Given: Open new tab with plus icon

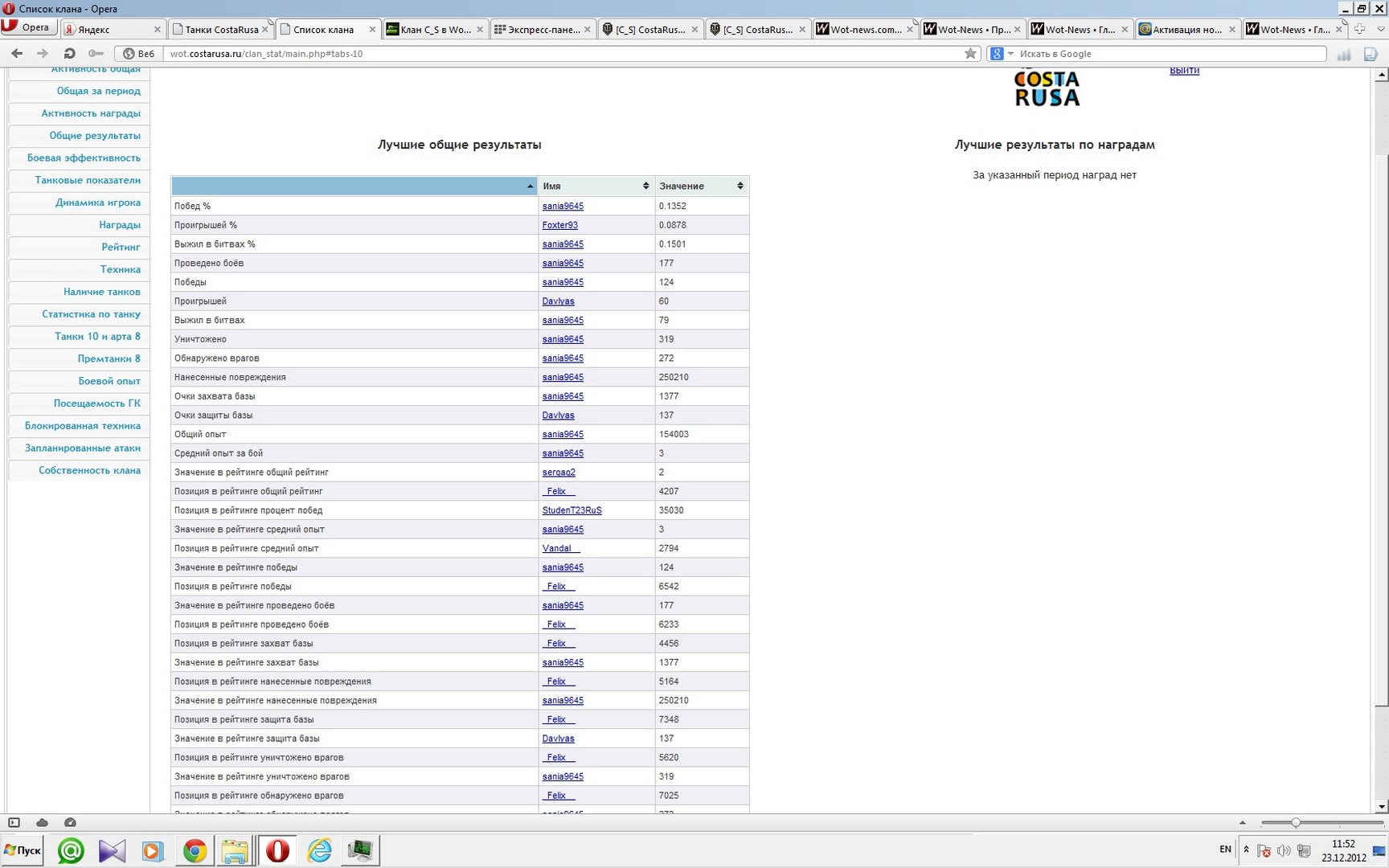Looking at the screenshot, I should tap(1359, 29).
